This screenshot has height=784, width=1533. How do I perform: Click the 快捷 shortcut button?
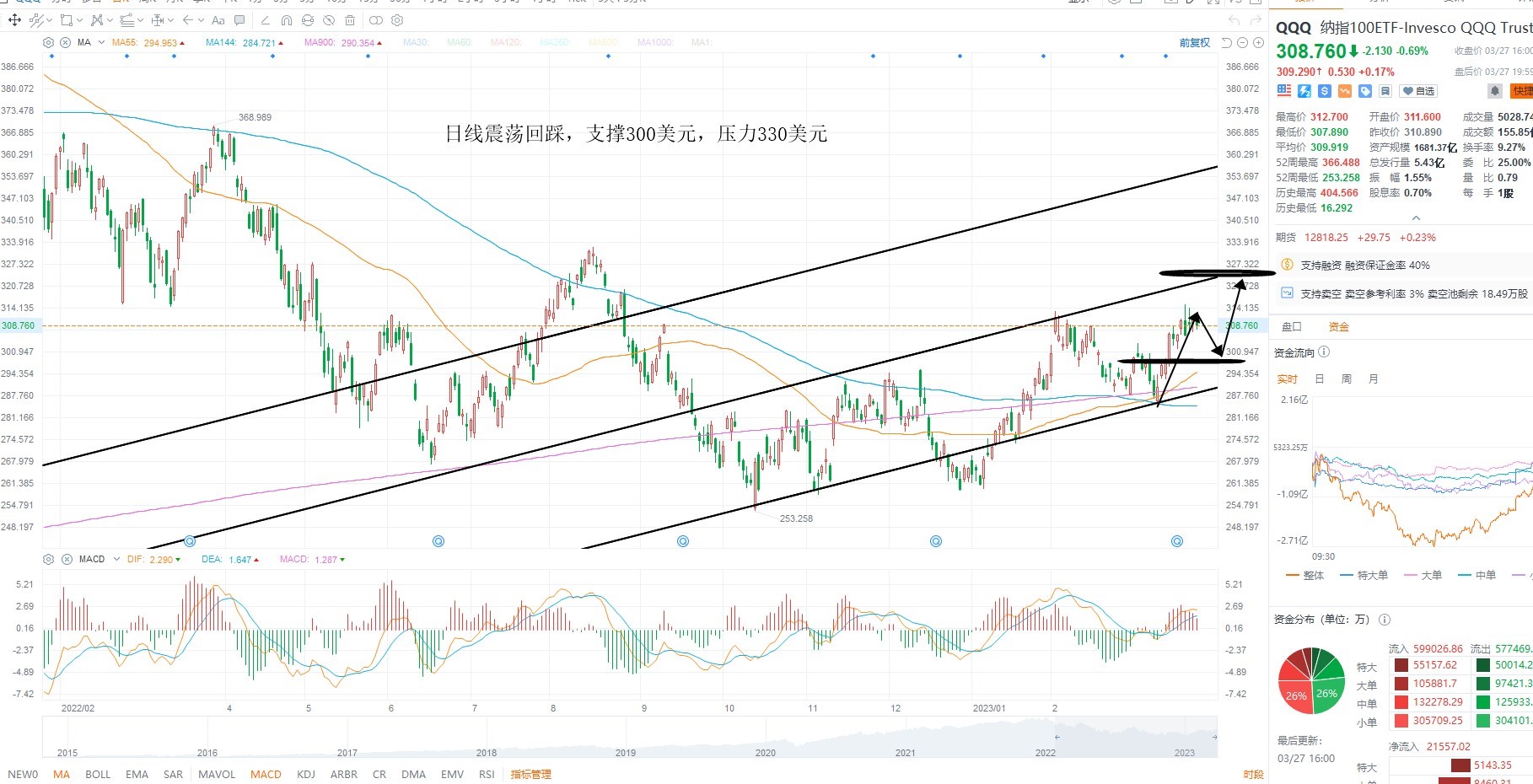pos(1521,91)
